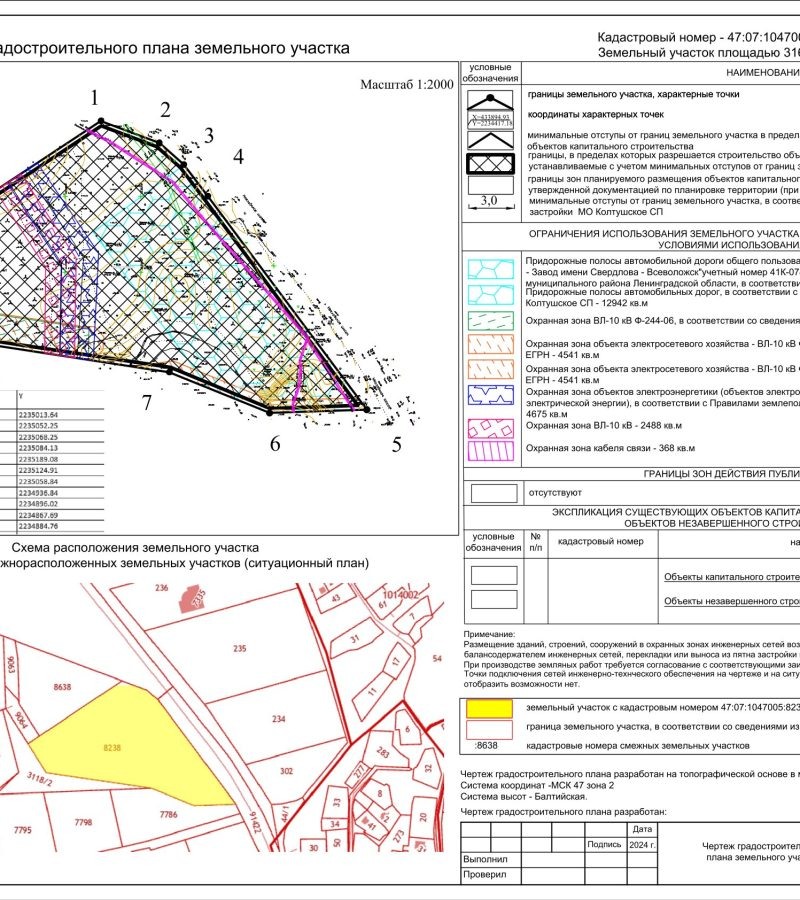Screen dimensions: 800x900
Task: Click the :8638 sample label in the legend
Action: click(486, 746)
